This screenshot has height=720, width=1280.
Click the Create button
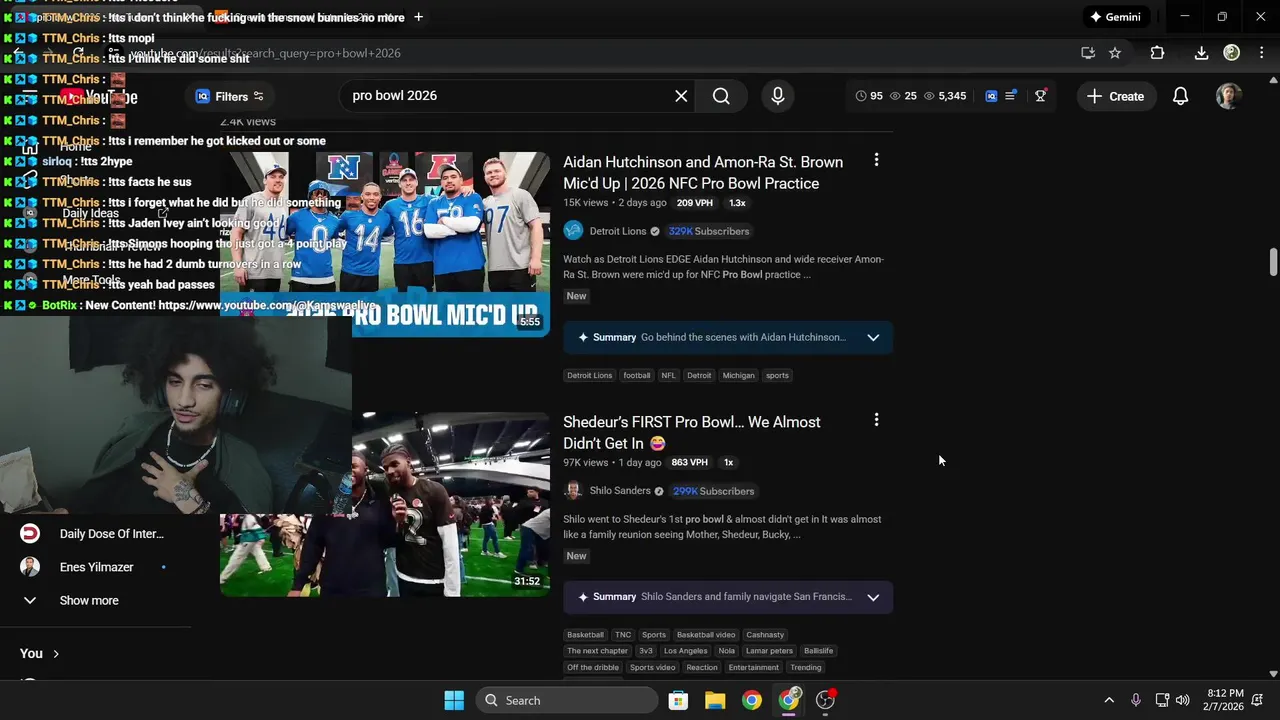1116,96
